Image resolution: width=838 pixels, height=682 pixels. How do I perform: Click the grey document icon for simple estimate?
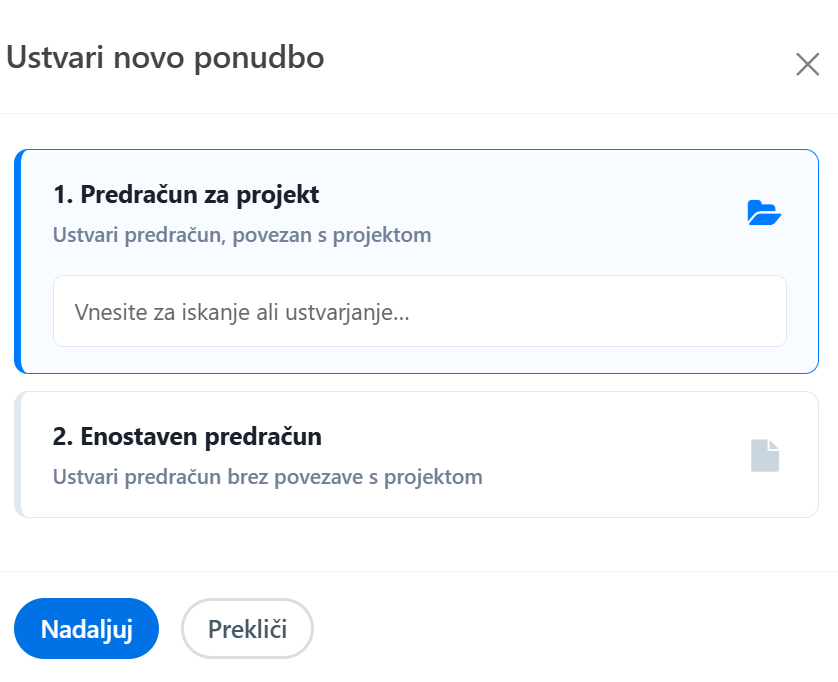[x=765, y=455]
